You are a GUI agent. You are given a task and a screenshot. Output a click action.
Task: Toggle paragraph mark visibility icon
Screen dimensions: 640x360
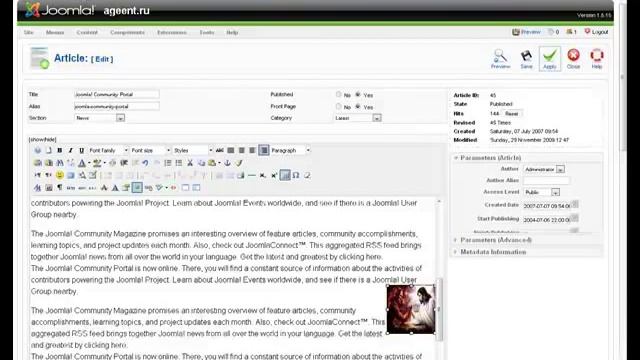click(60, 188)
